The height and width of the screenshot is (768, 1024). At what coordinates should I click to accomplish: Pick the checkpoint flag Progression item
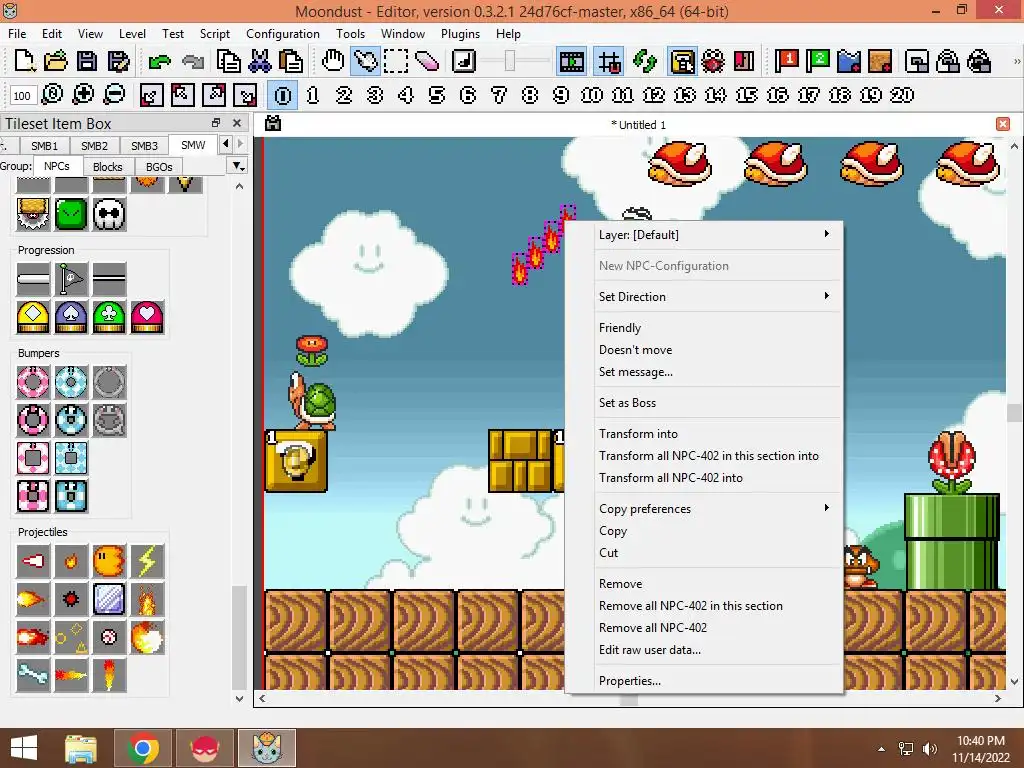[x=71, y=280]
